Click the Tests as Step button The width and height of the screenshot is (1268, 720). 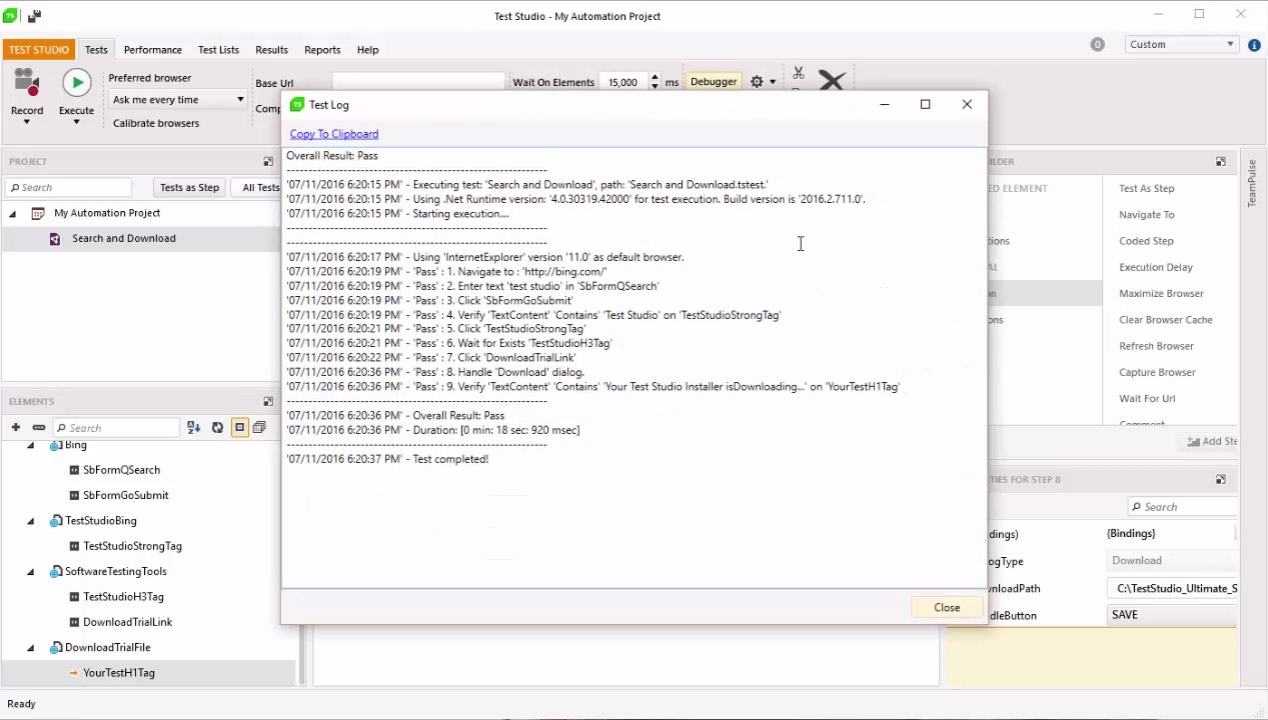pos(189,187)
